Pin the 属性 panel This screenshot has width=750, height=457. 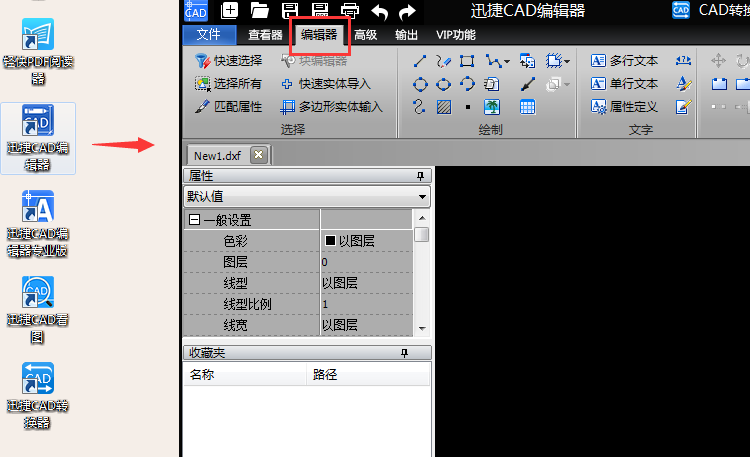click(420, 176)
